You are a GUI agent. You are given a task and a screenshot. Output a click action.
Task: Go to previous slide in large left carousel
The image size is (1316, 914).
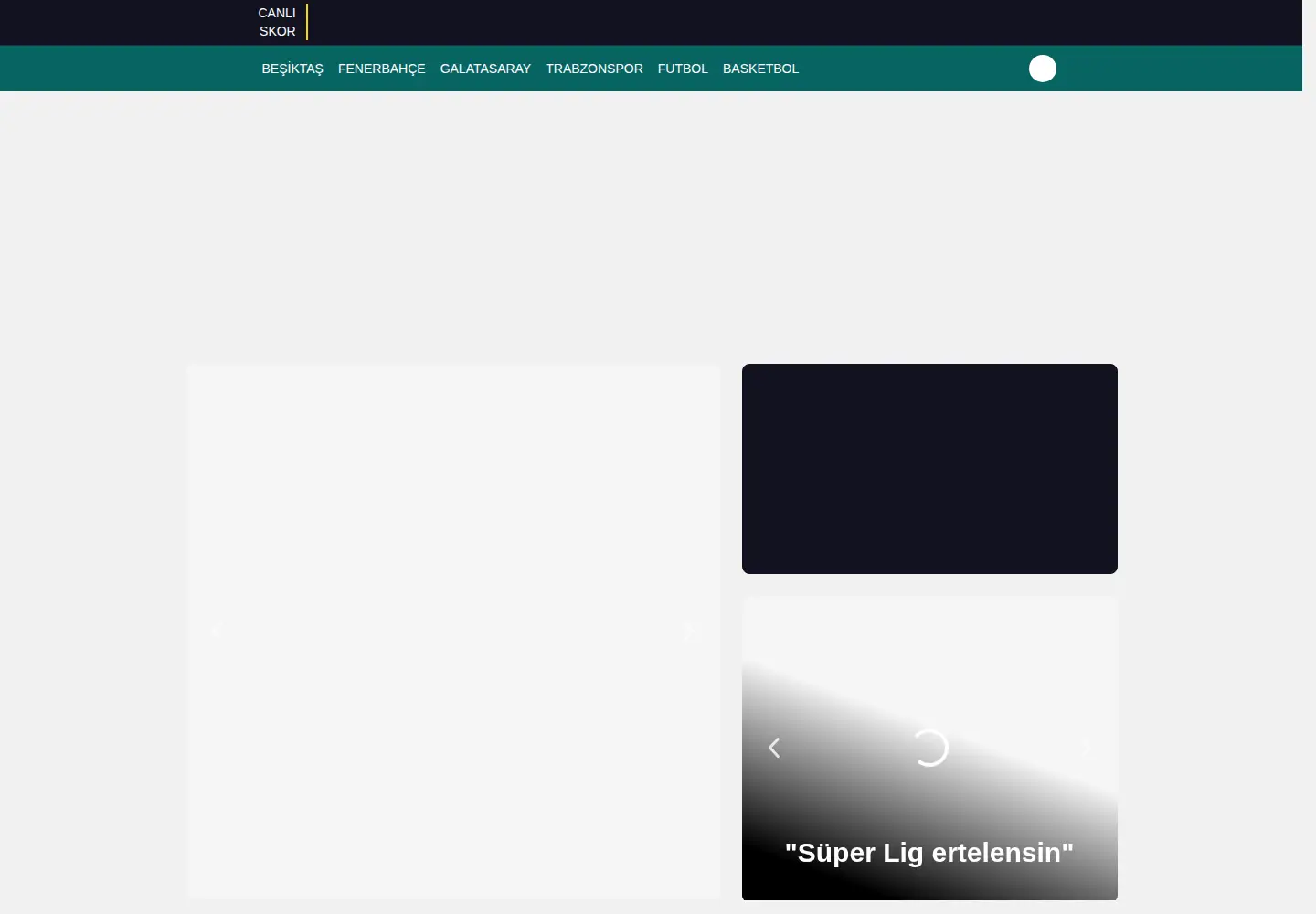coord(217,632)
